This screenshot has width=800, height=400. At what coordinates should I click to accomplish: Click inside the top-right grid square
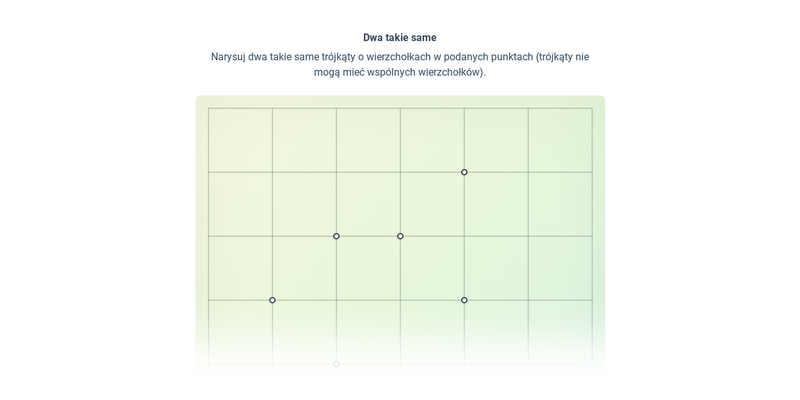(560, 140)
